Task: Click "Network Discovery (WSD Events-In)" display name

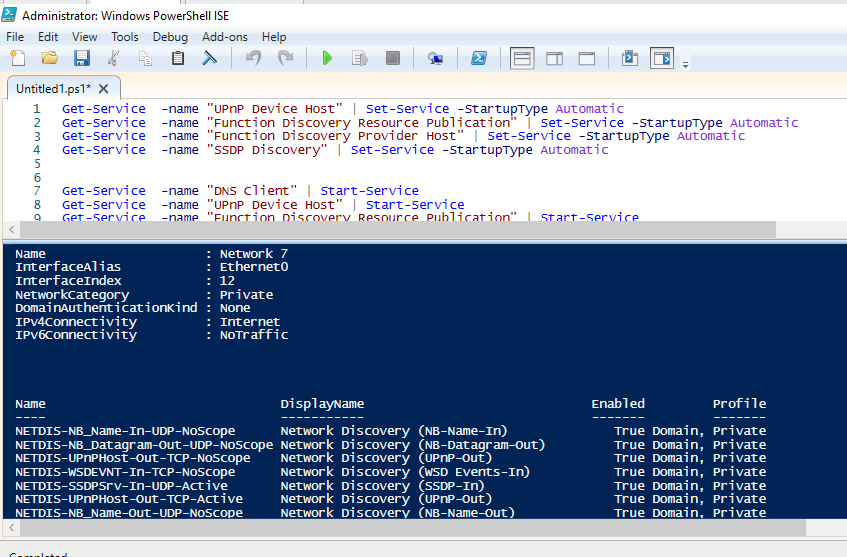Action: (405, 472)
